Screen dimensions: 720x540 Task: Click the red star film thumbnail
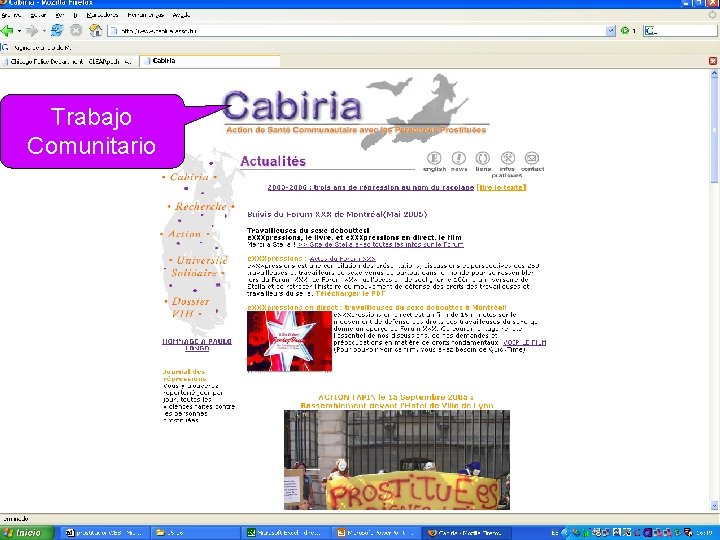pyautogui.click(x=289, y=341)
